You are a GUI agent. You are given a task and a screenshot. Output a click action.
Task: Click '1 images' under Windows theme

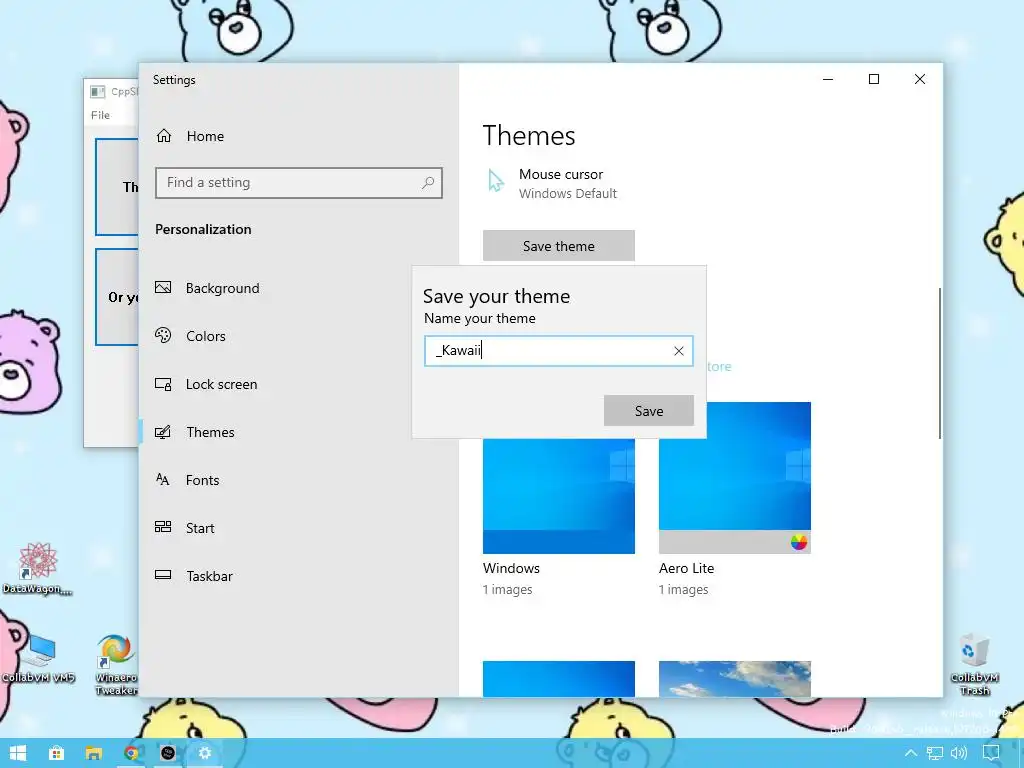tap(507, 589)
